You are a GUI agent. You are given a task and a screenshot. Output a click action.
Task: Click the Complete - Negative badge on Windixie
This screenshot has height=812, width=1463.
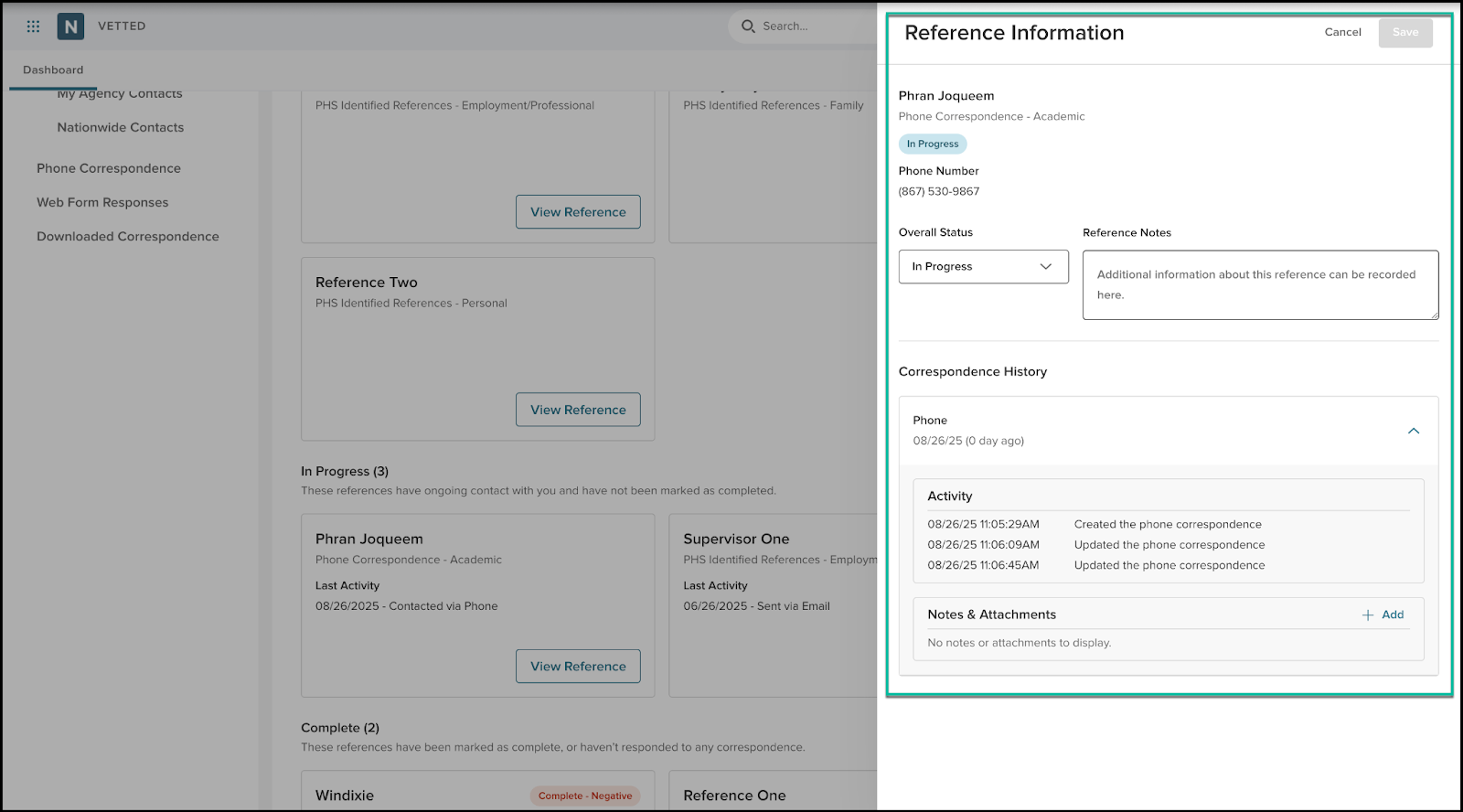[x=585, y=796]
